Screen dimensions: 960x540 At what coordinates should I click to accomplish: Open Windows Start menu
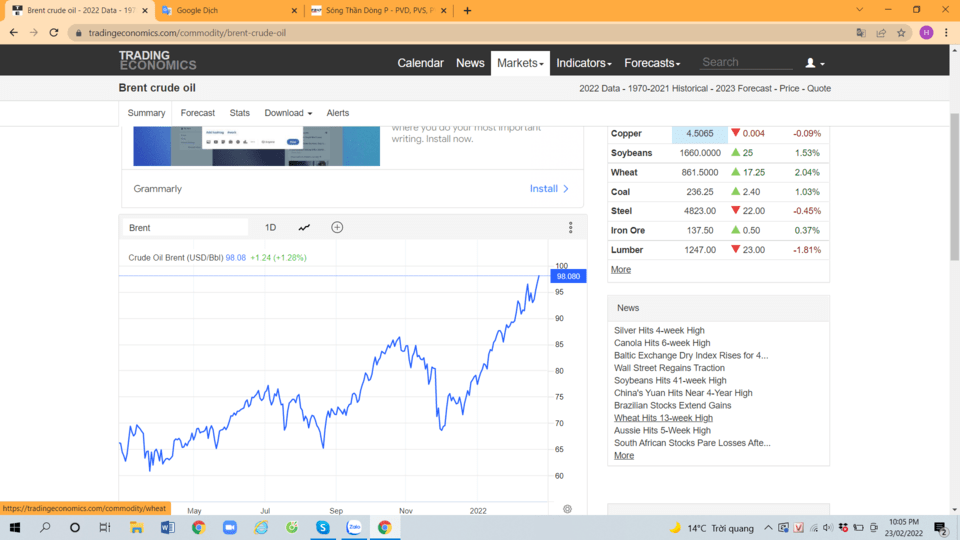[x=15, y=527]
